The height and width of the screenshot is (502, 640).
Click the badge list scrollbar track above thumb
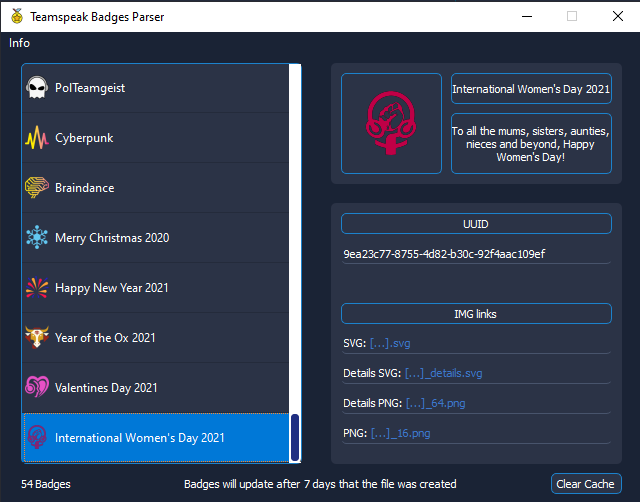pyautogui.click(x=295, y=239)
